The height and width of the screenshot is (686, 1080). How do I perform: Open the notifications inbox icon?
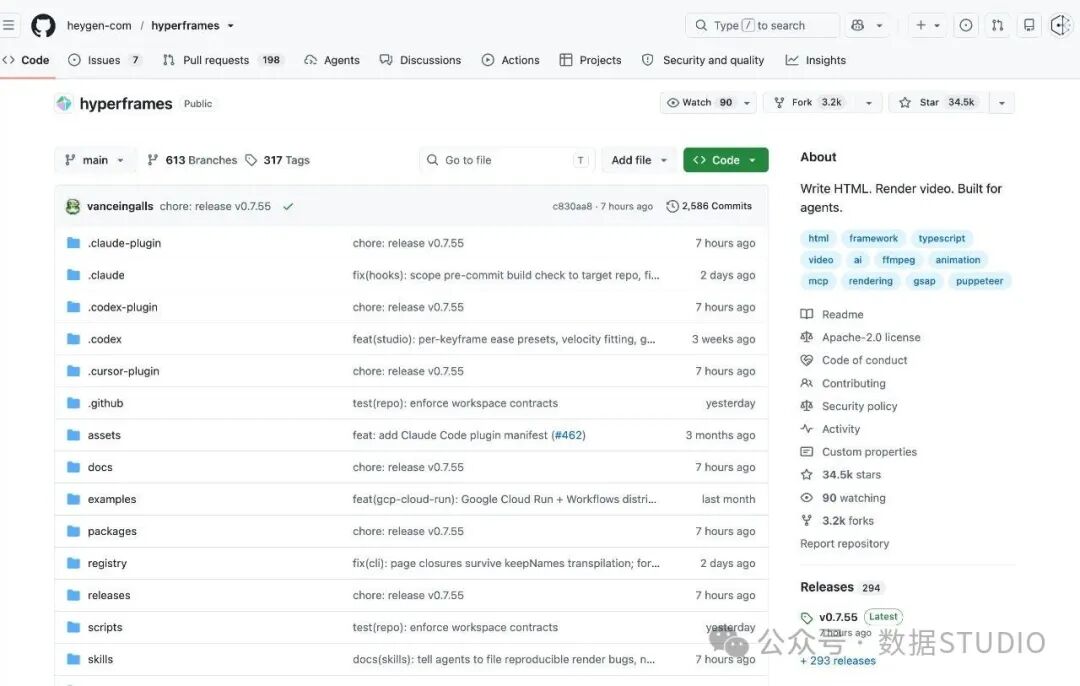coord(1029,25)
